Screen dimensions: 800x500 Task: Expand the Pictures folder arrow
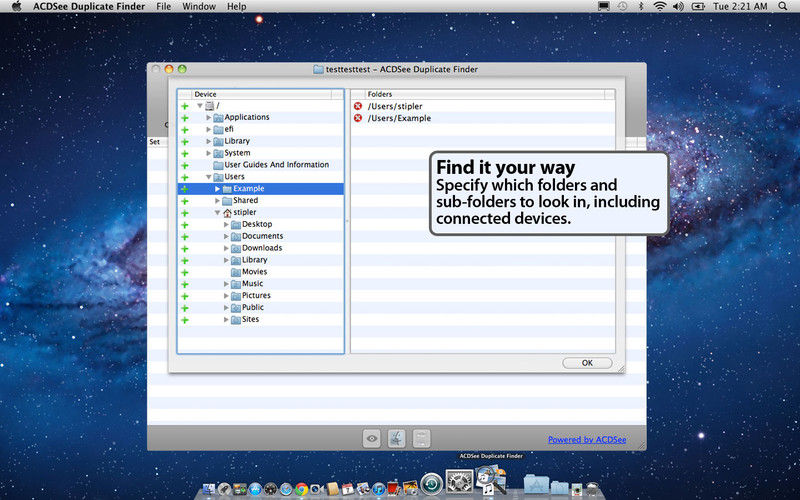[226, 295]
